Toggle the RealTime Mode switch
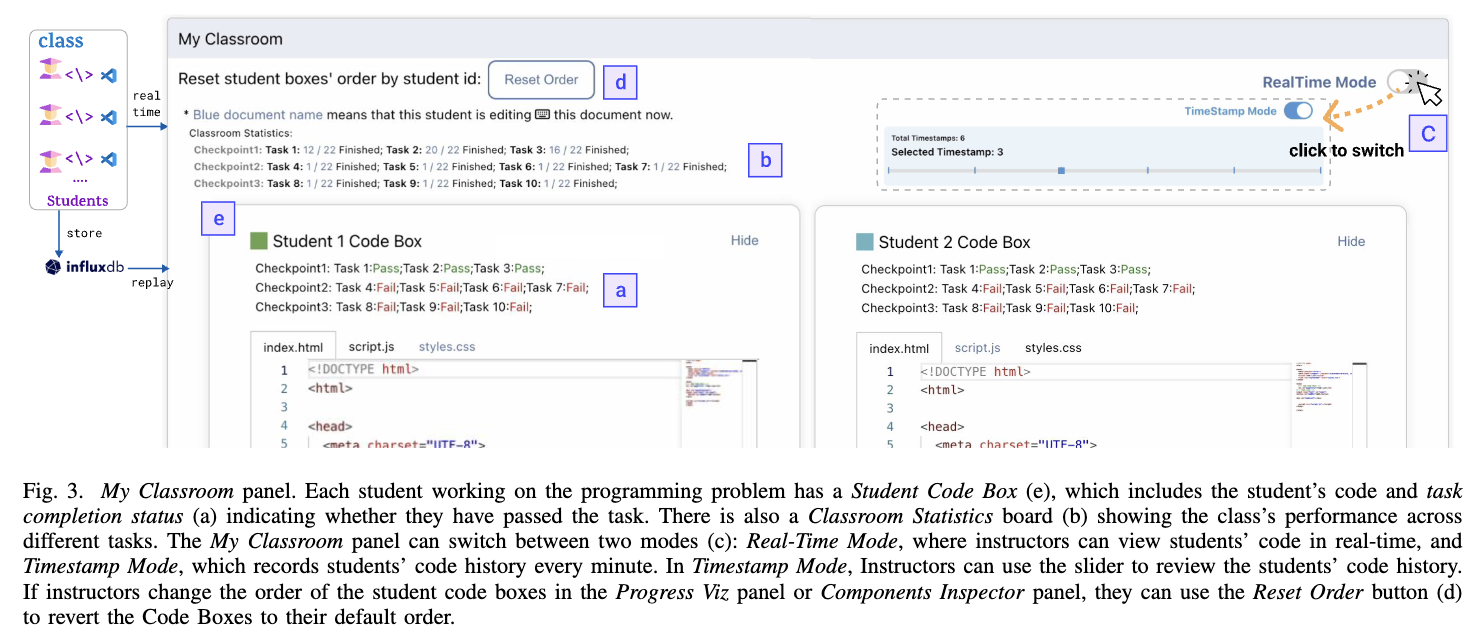Screen dimensions: 1472x644 point(1405,82)
